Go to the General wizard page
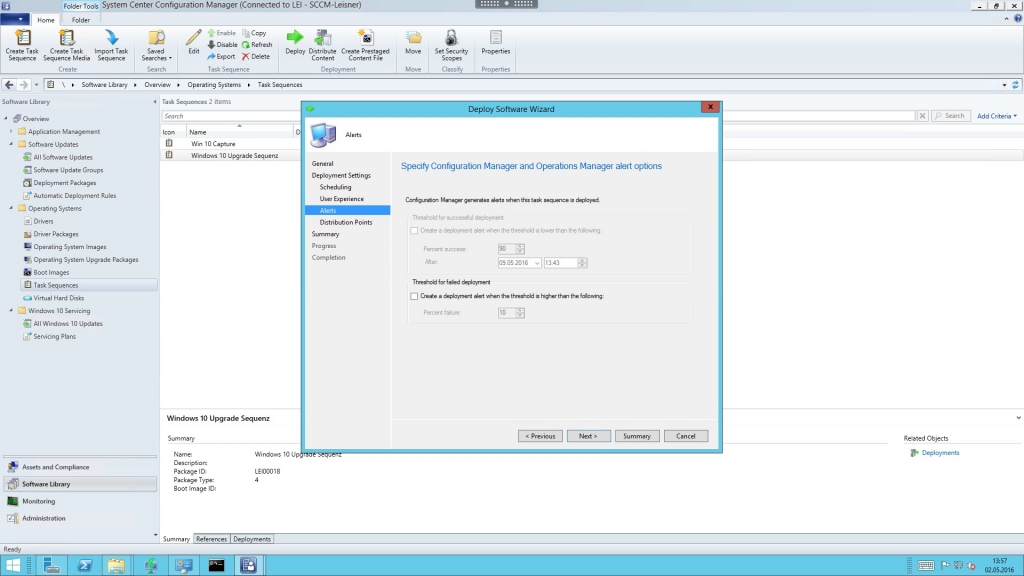 (322, 163)
